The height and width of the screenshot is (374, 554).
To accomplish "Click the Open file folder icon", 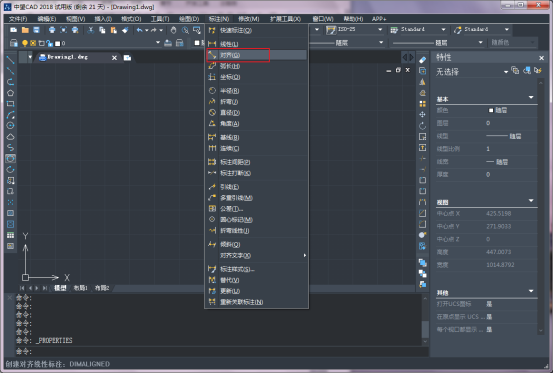I will [x=25, y=30].
